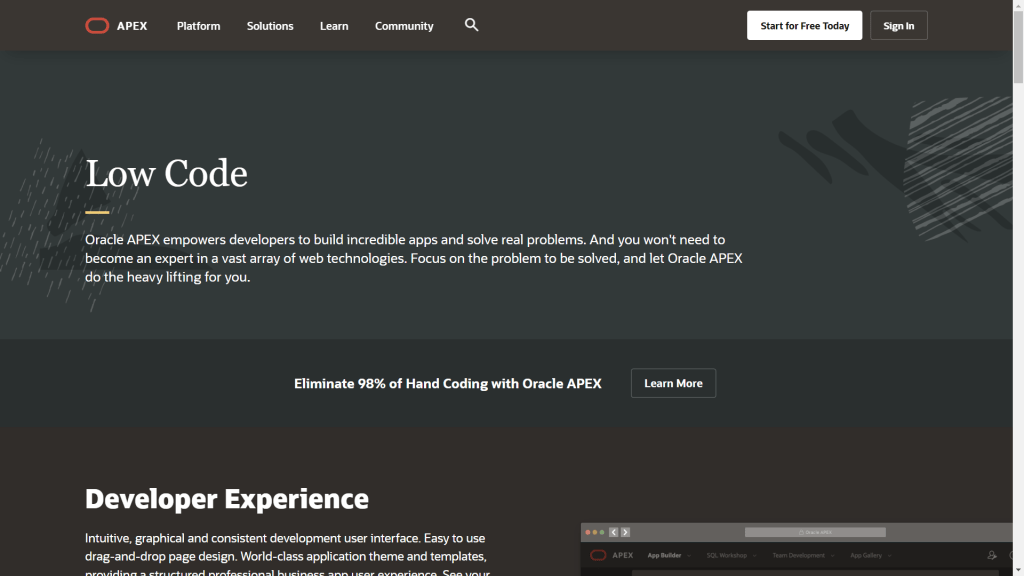Open the Platform menu
This screenshot has width=1024, height=576.
tap(198, 25)
